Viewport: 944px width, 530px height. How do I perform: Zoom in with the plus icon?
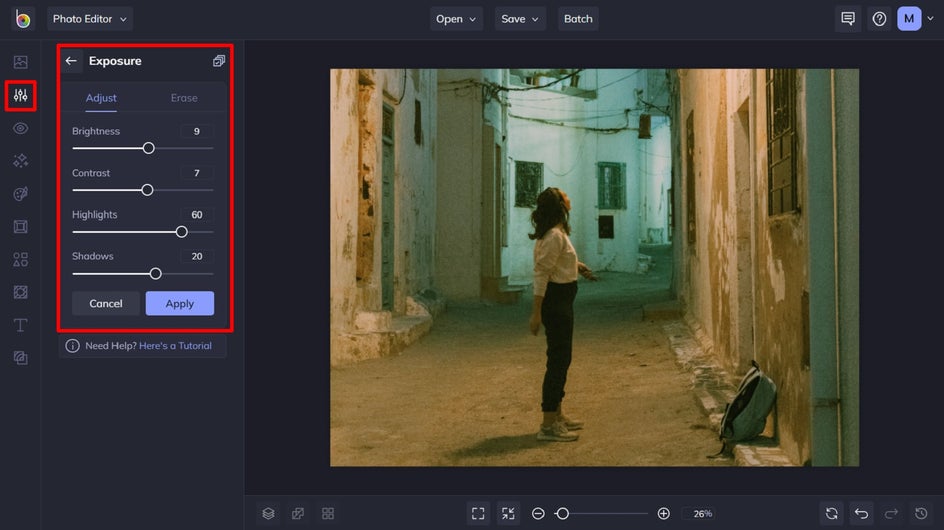(x=663, y=514)
